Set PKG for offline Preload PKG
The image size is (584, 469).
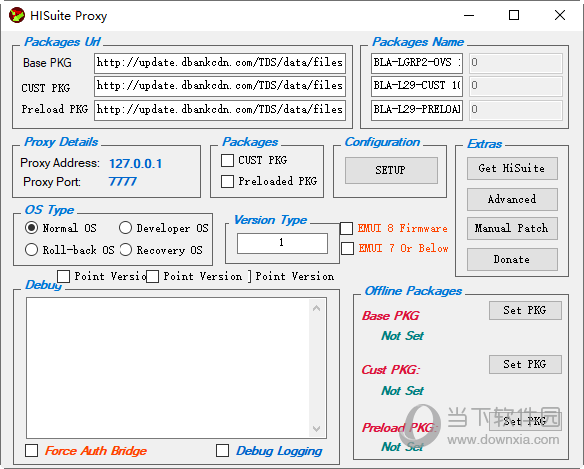pyautogui.click(x=525, y=421)
